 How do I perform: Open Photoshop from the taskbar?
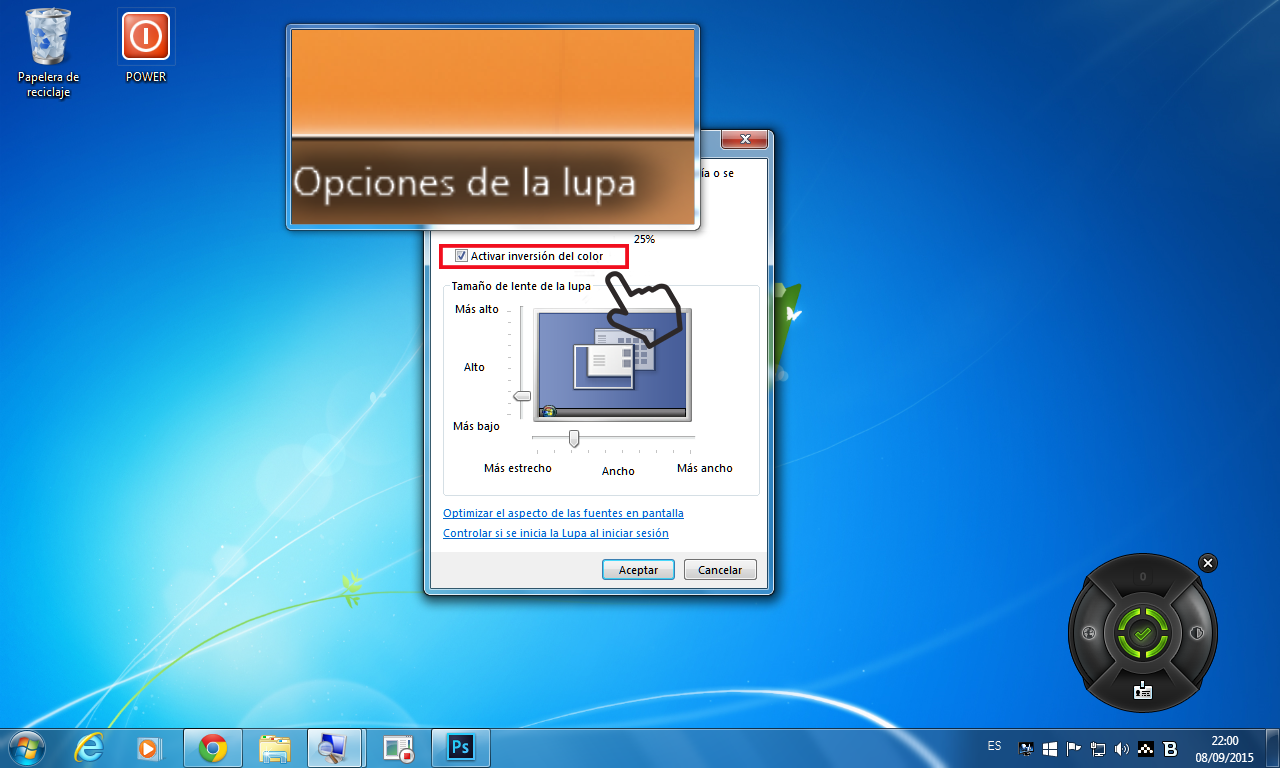tap(460, 747)
